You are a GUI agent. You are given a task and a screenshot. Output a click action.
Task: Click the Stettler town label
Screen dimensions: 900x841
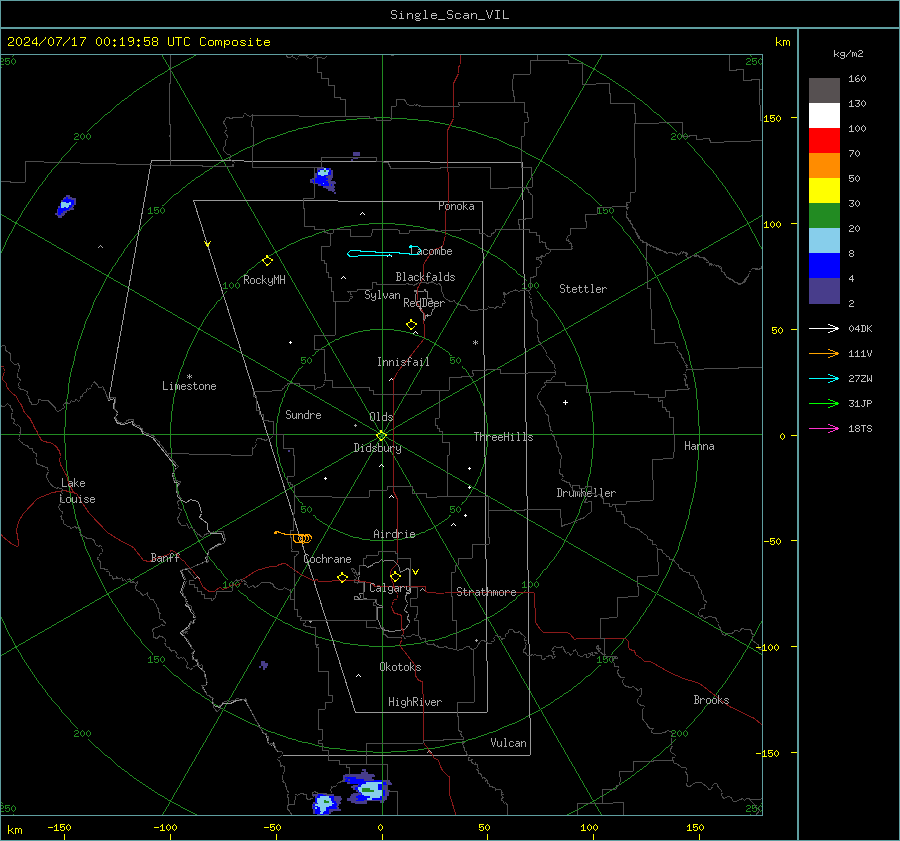click(x=583, y=289)
